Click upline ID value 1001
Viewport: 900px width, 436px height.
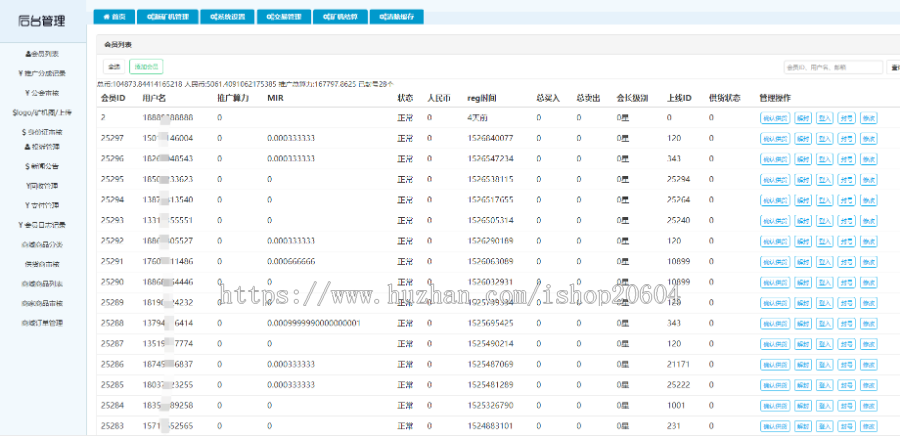[676, 406]
